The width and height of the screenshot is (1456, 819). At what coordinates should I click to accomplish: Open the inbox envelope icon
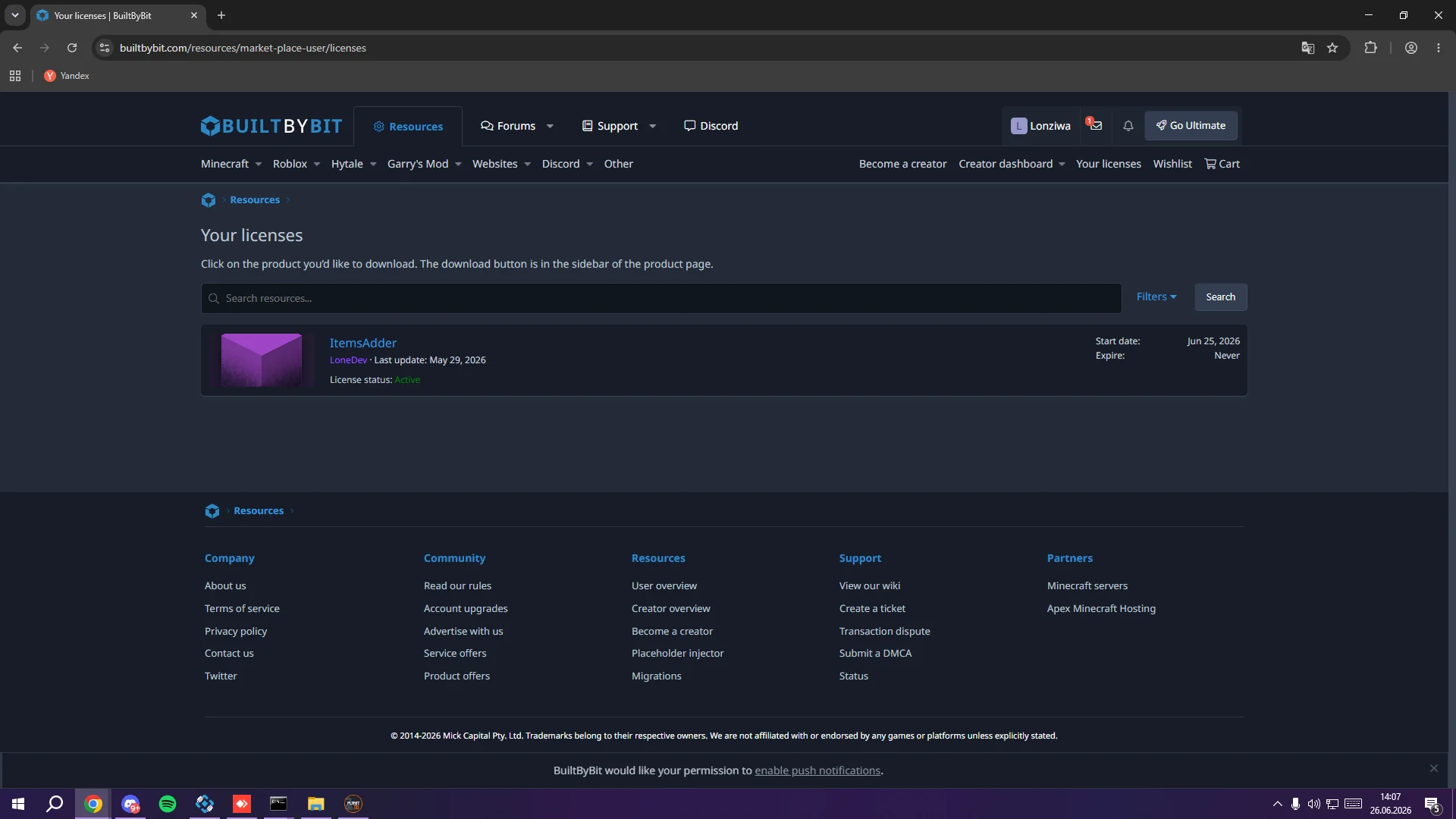coord(1096,126)
